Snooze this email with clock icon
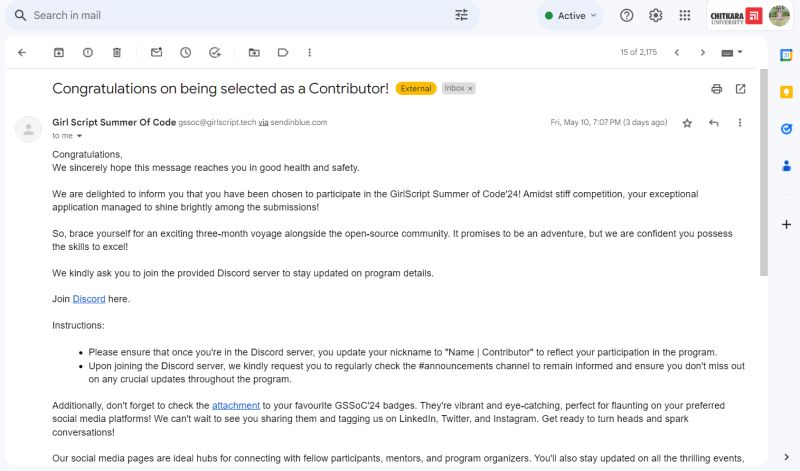800x471 pixels. (185, 52)
